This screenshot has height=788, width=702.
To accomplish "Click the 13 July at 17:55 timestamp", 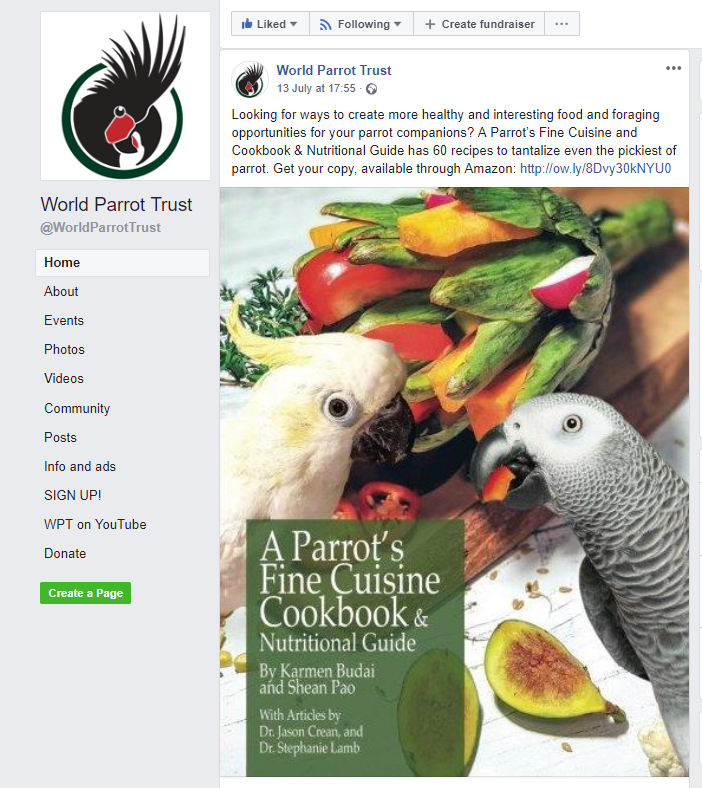I will pyautogui.click(x=316, y=88).
